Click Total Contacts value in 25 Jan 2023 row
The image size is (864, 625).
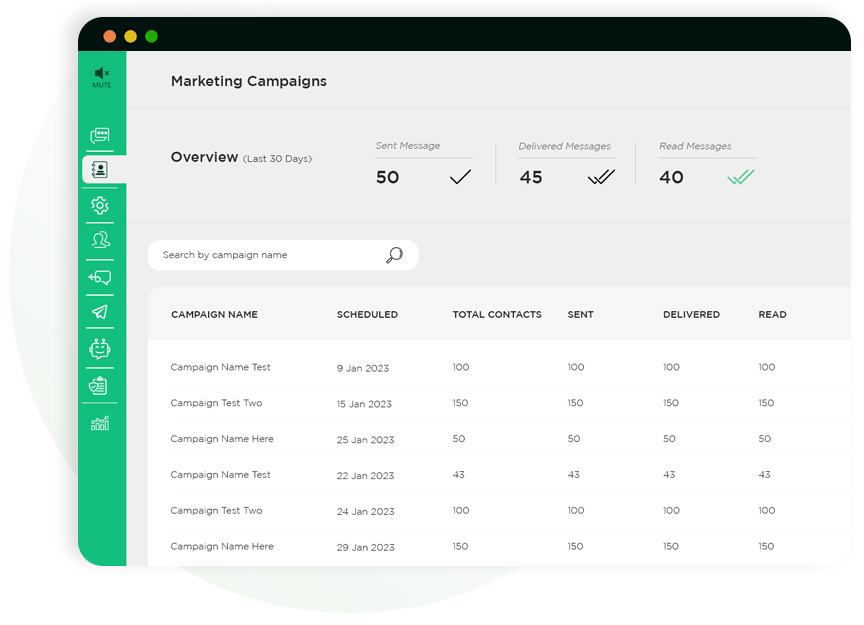click(x=458, y=439)
